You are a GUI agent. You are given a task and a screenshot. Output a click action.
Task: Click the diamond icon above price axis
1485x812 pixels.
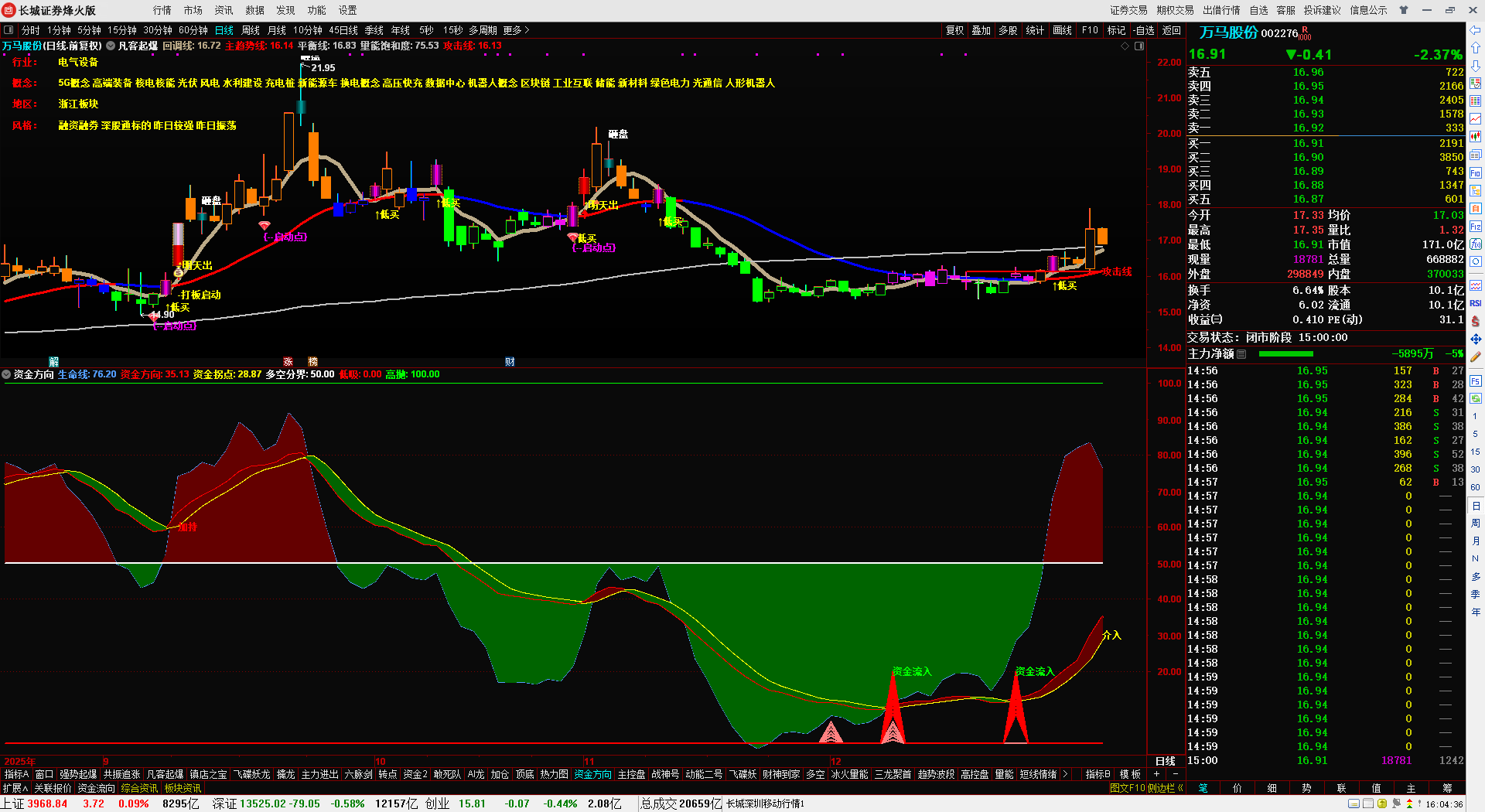click(1125, 46)
